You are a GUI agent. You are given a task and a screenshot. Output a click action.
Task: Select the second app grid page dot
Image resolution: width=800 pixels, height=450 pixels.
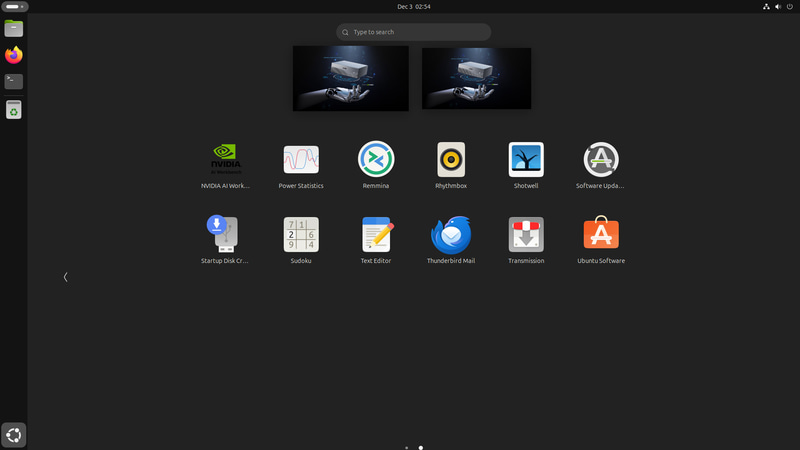point(421,447)
